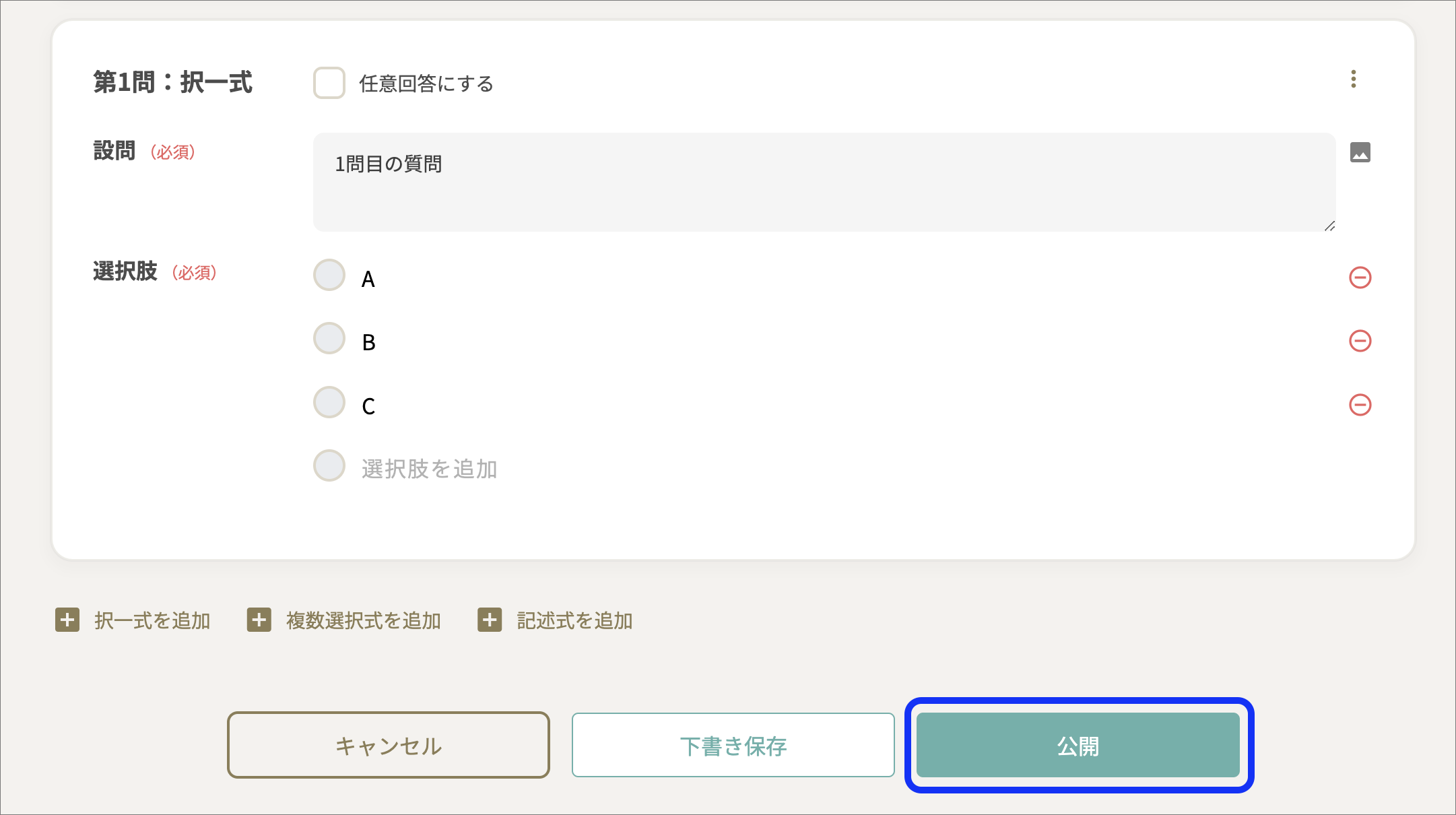Click the plus icon for 記述式を追加
1456x815 pixels.
pos(490,620)
